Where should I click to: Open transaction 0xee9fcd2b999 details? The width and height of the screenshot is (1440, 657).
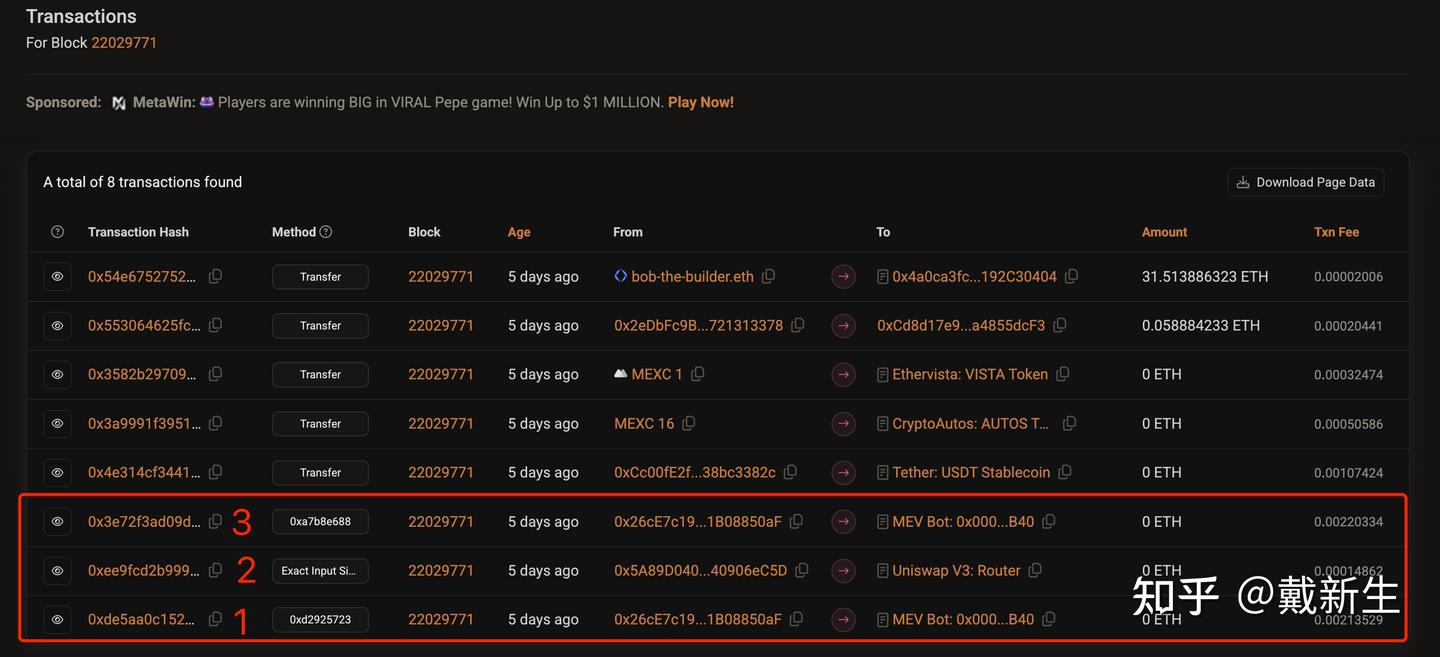pos(144,571)
